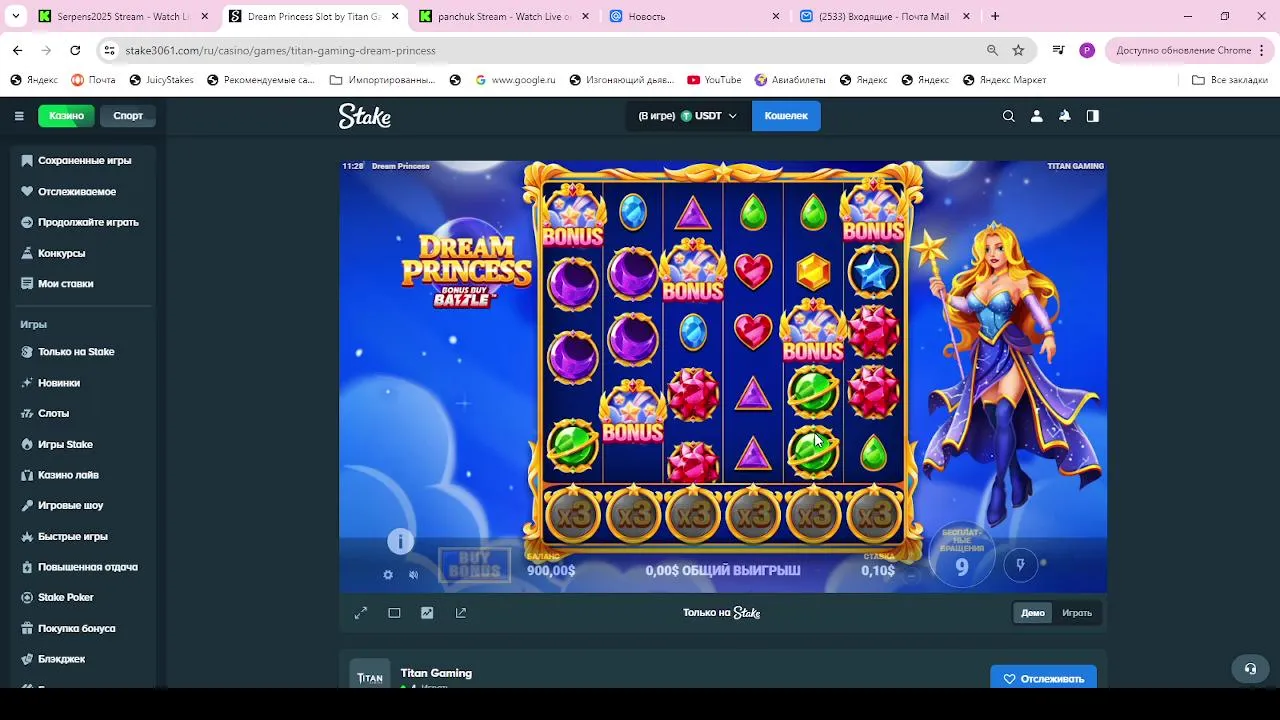The image size is (1280, 720).
Task: Click the address bar URL
Action: [281, 50]
